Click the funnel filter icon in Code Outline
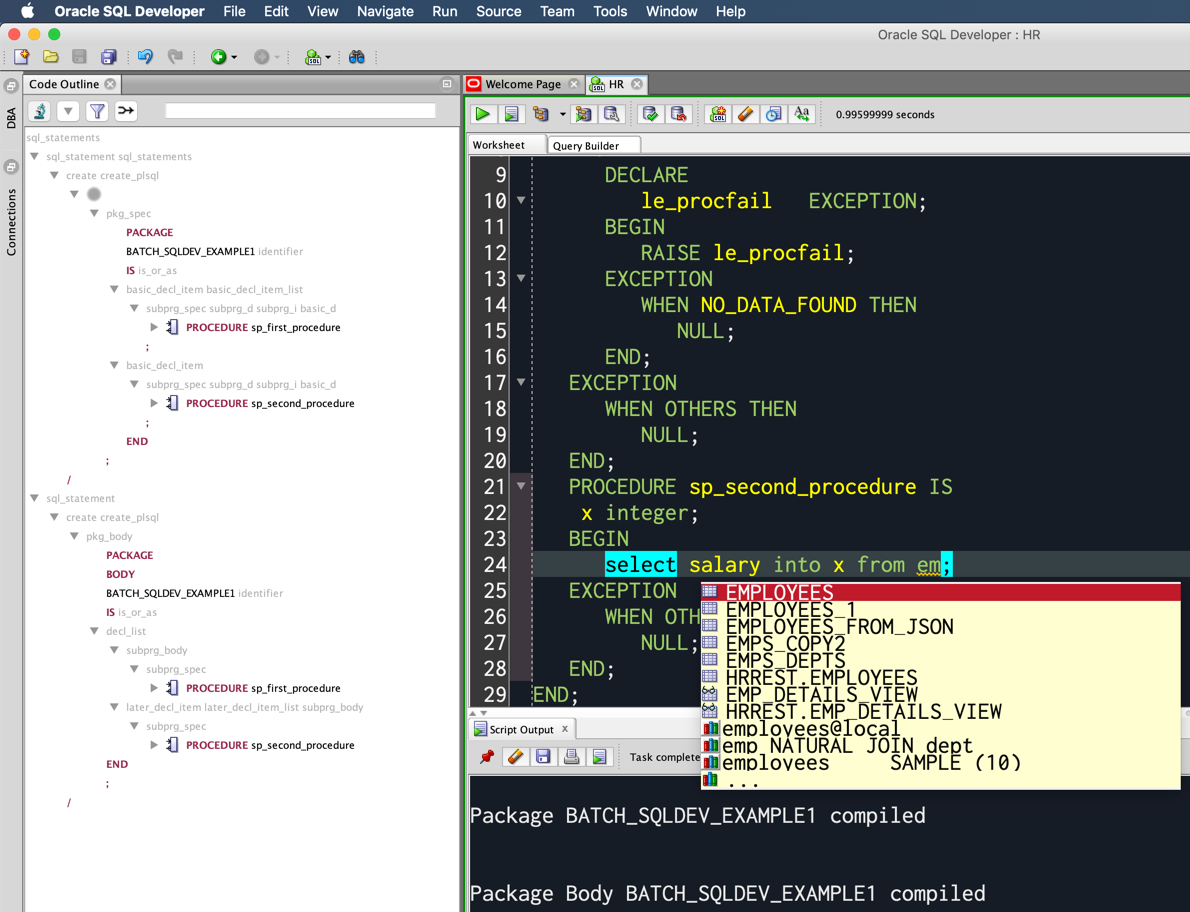 [x=97, y=112]
